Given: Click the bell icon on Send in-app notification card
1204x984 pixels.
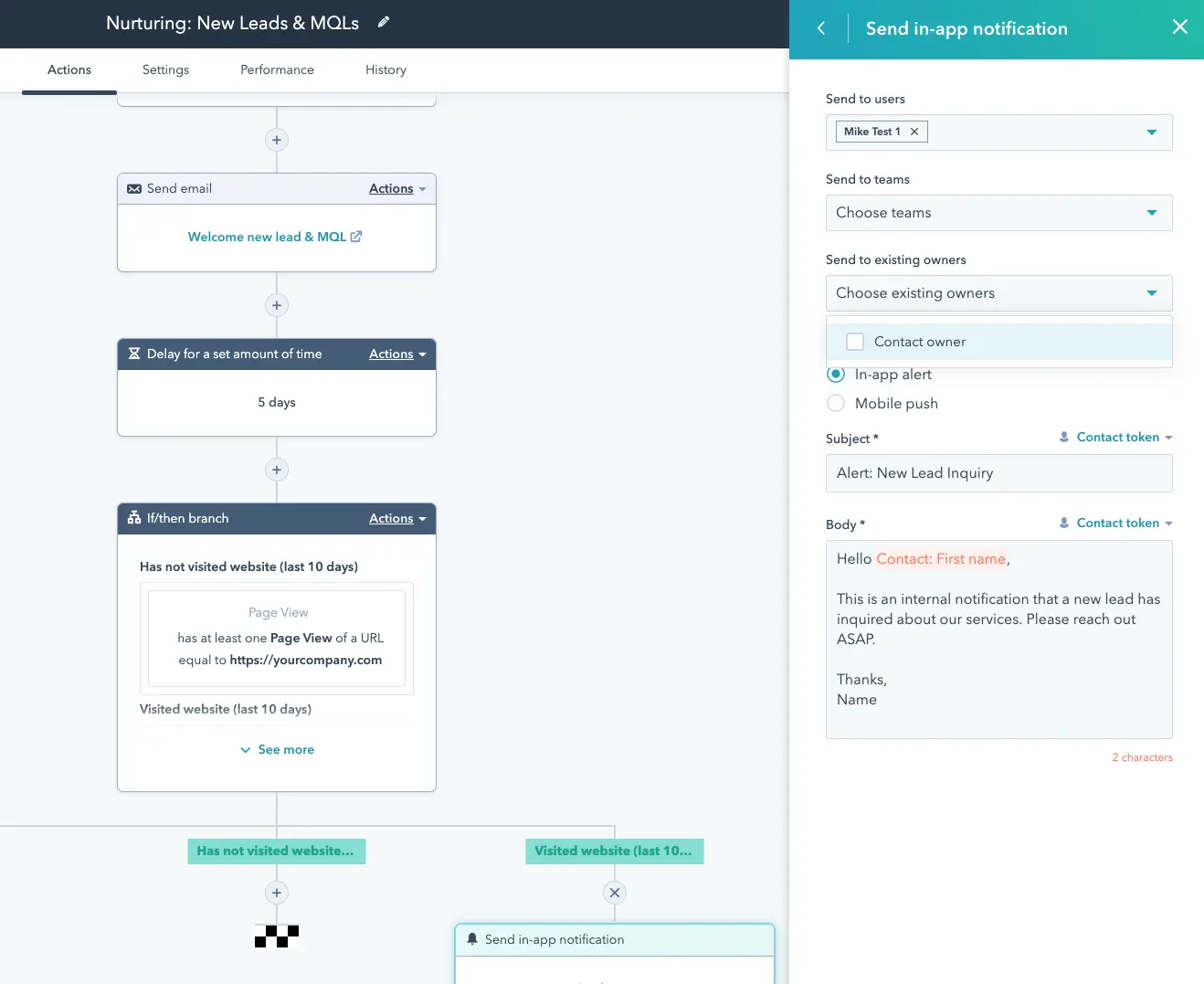Looking at the screenshot, I should tap(471, 938).
